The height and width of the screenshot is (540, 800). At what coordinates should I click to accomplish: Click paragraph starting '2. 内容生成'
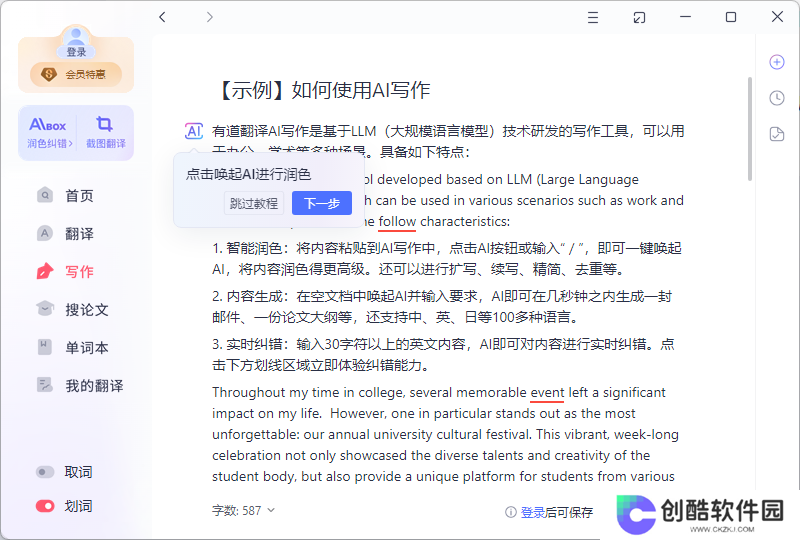[442, 307]
